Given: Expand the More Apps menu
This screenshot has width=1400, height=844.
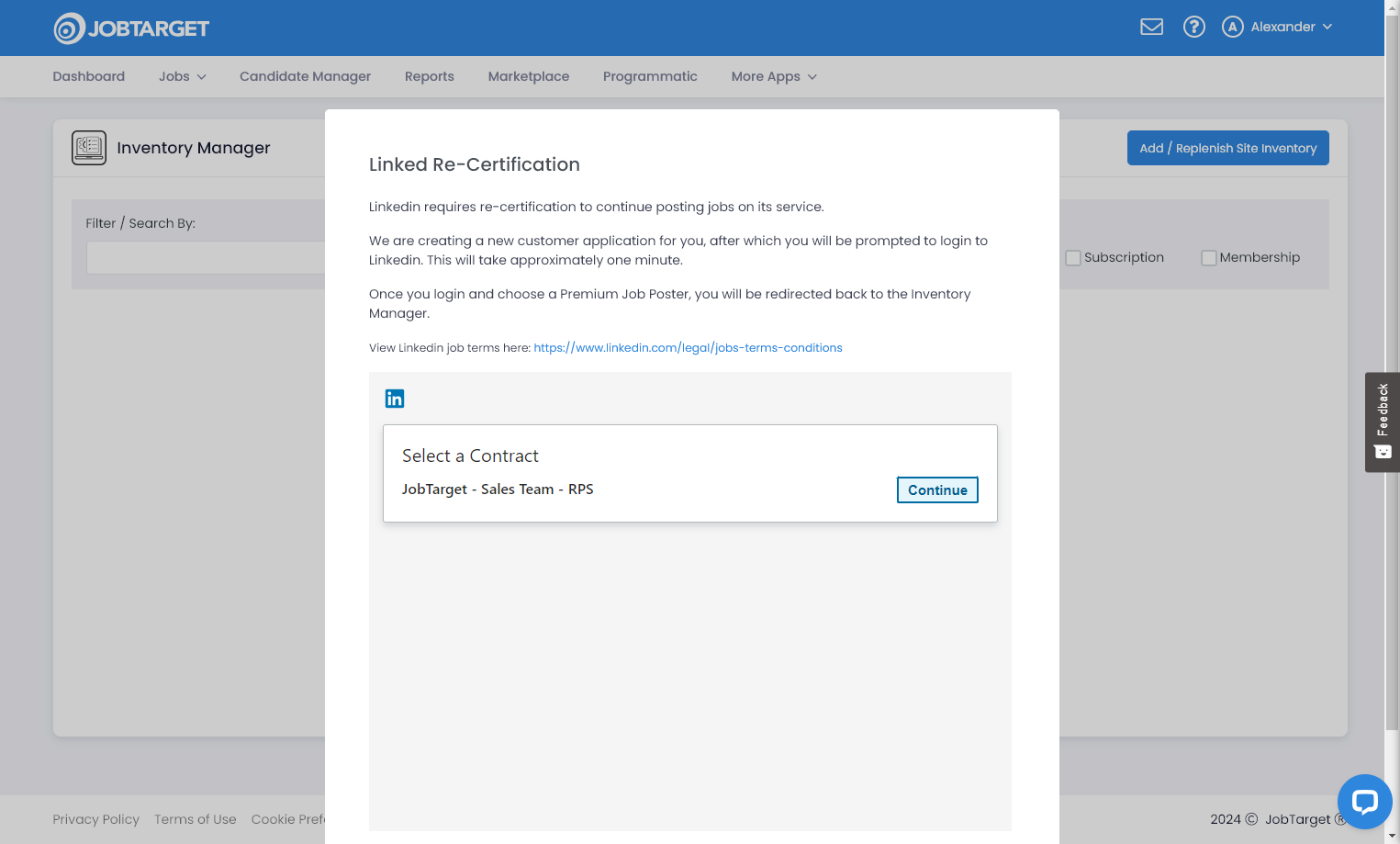Looking at the screenshot, I should click(773, 76).
